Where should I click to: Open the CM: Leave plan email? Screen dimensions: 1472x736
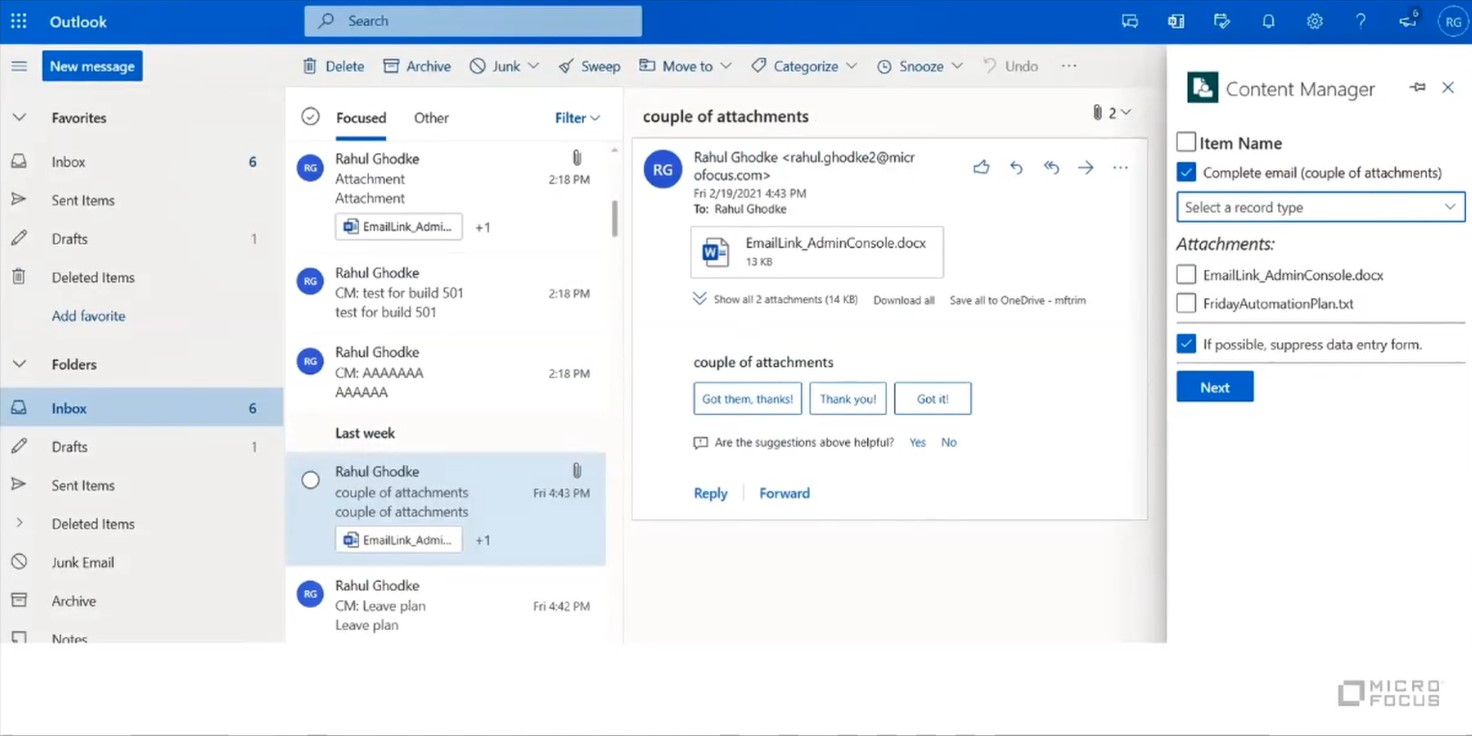[x=446, y=605]
